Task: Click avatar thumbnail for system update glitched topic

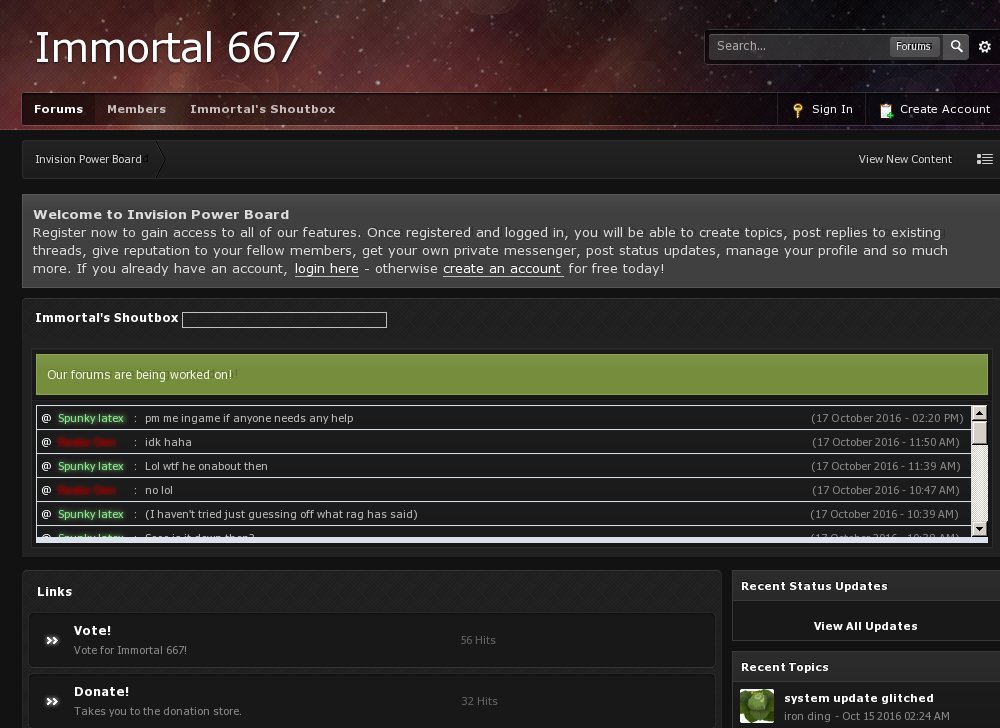Action: 757,706
